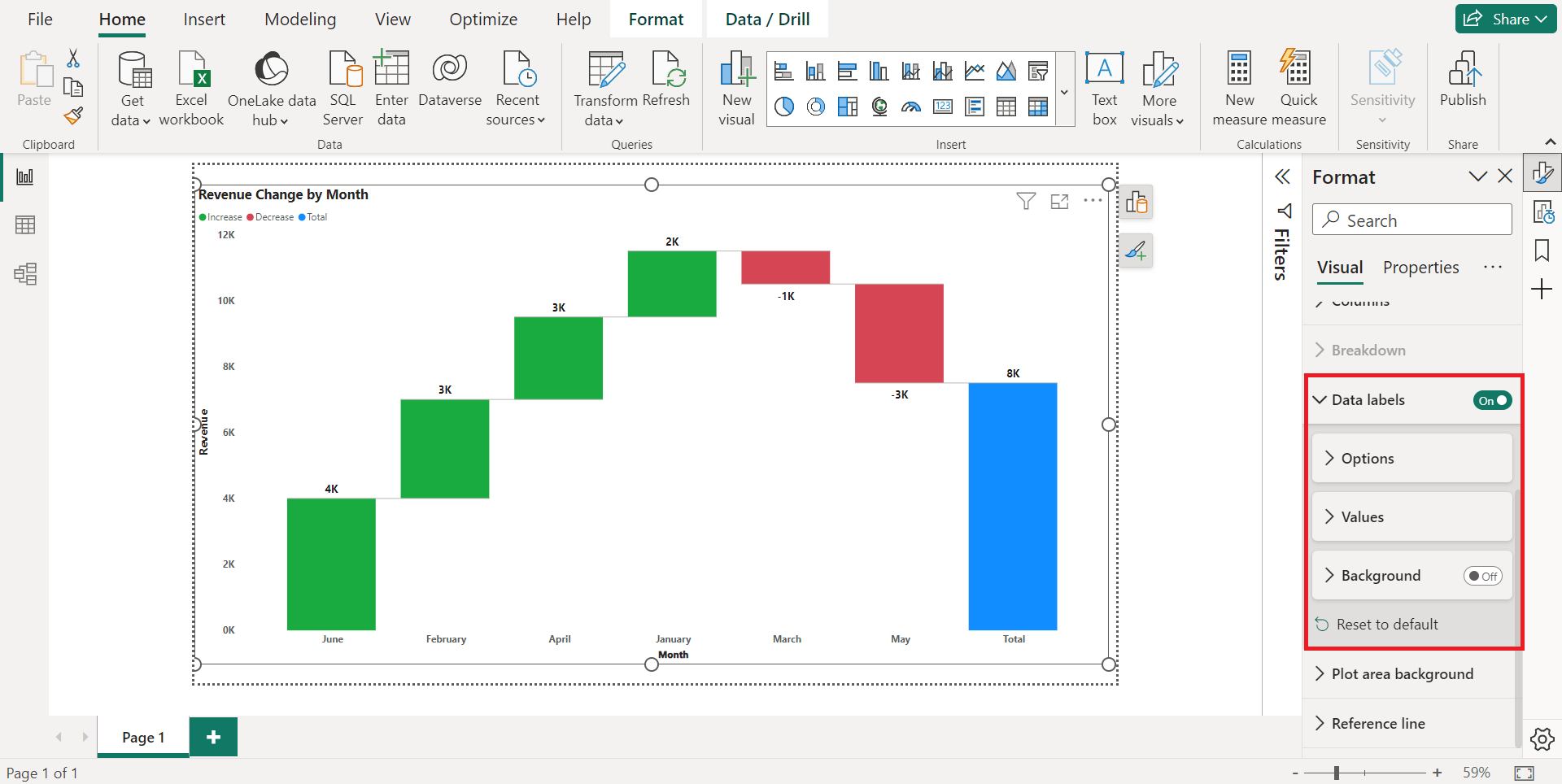Insert a pie chart visual
This screenshot has height=784, width=1562.
tap(783, 107)
